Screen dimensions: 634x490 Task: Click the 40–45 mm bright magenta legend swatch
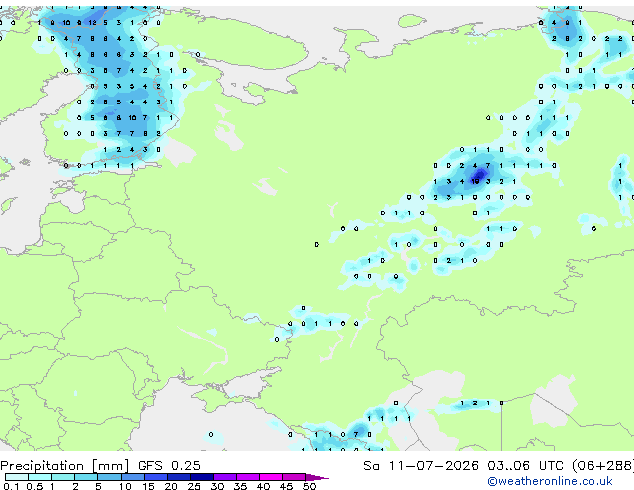point(271,477)
